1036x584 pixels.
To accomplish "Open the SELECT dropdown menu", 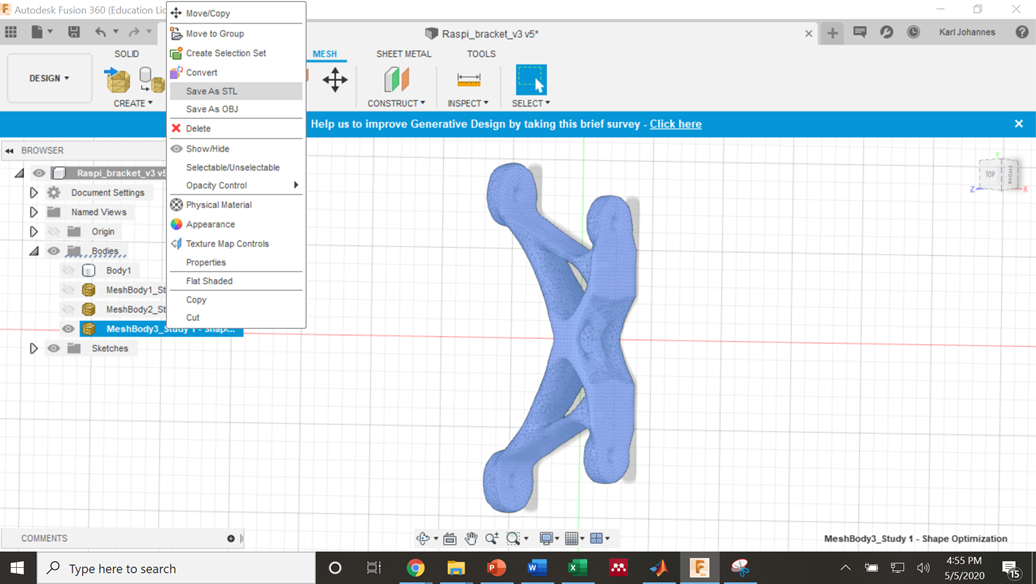I will point(531,103).
